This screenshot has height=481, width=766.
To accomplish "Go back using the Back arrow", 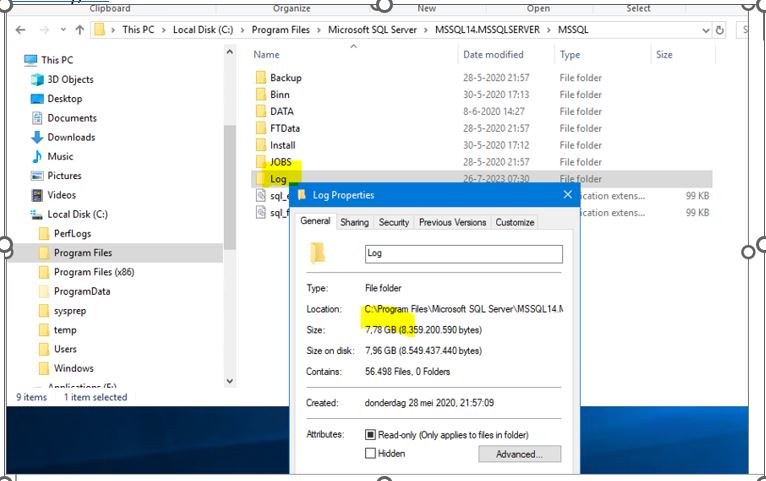I will click(21, 30).
